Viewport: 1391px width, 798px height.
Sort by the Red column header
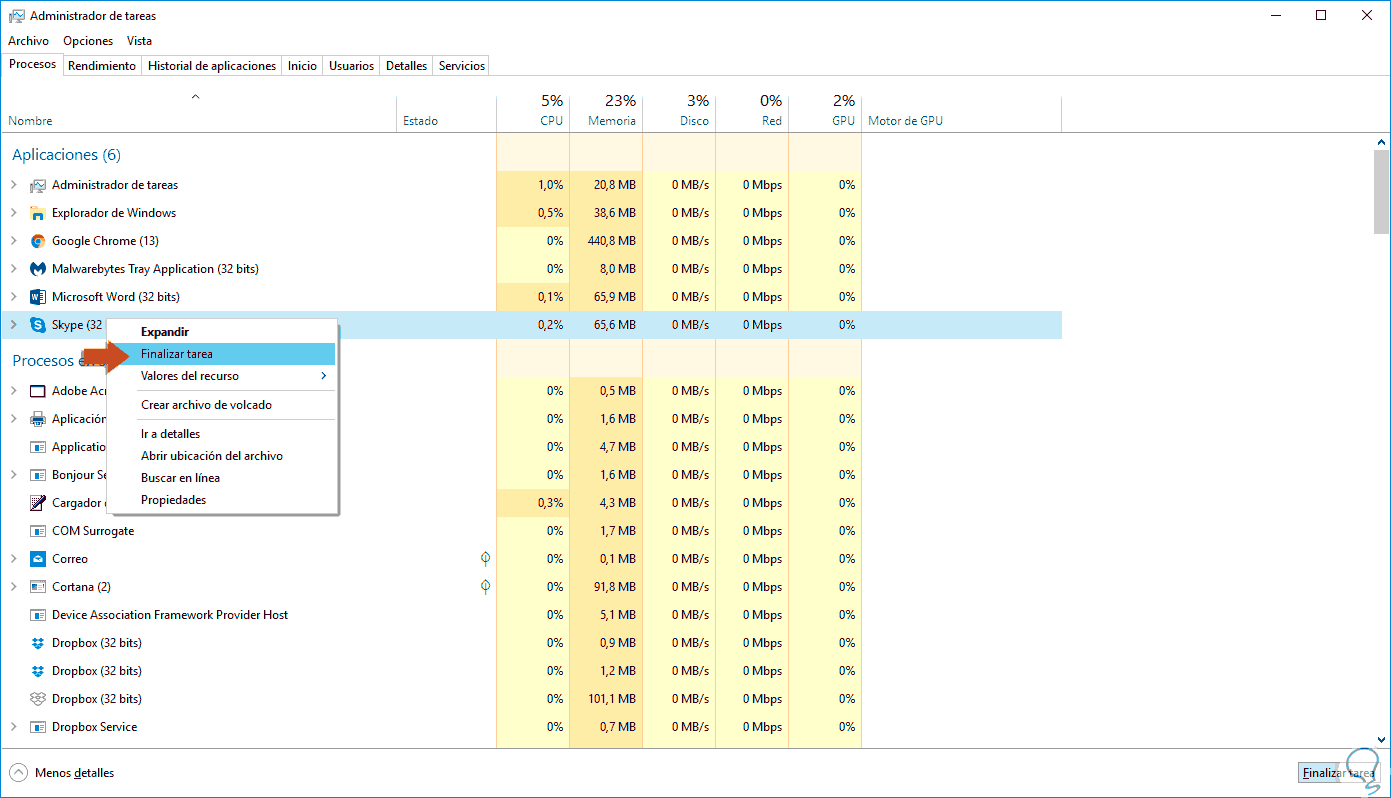(752, 111)
